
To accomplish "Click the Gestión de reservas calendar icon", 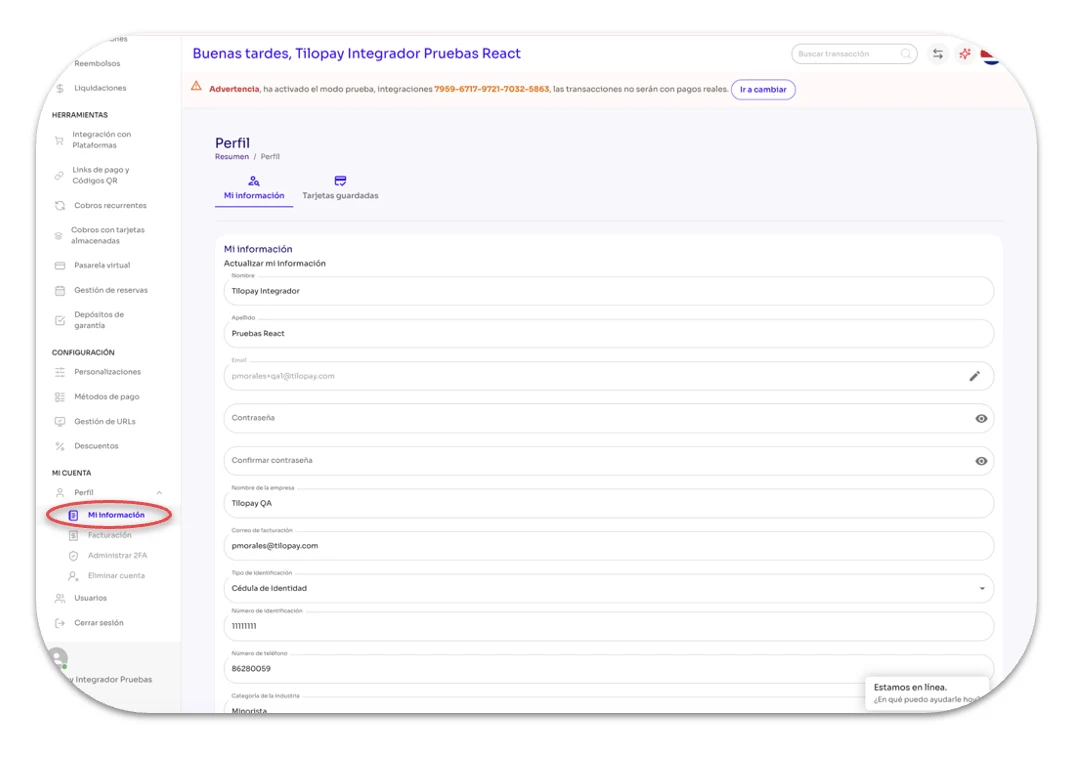I will pyautogui.click(x=60, y=291).
